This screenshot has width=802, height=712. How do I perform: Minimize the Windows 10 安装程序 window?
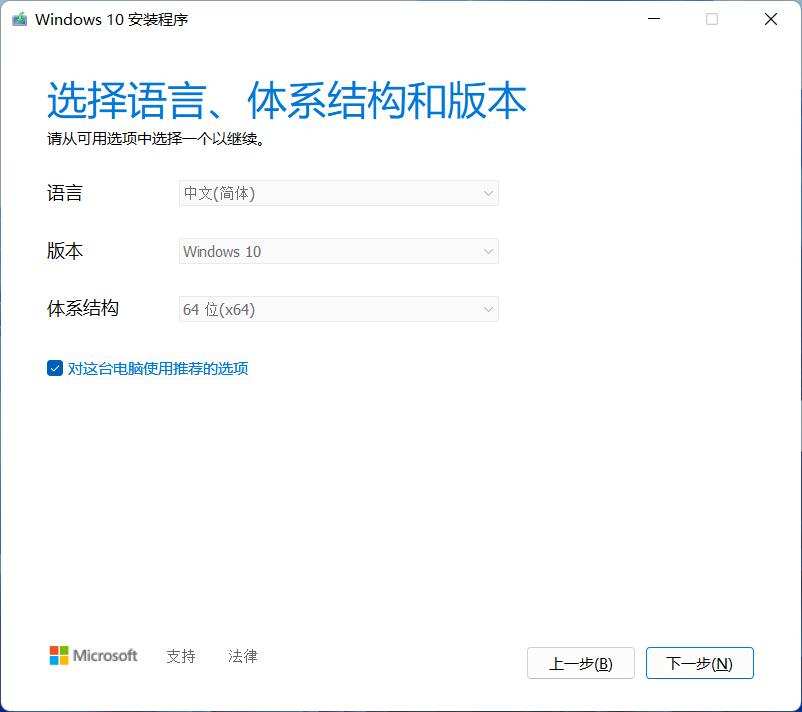pos(654,19)
